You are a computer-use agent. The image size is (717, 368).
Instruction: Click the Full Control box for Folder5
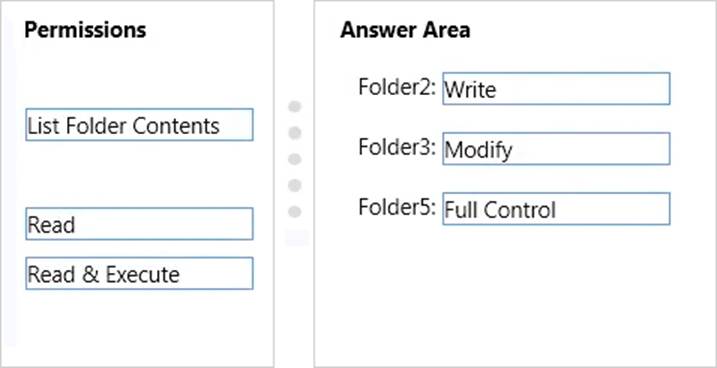click(x=556, y=208)
